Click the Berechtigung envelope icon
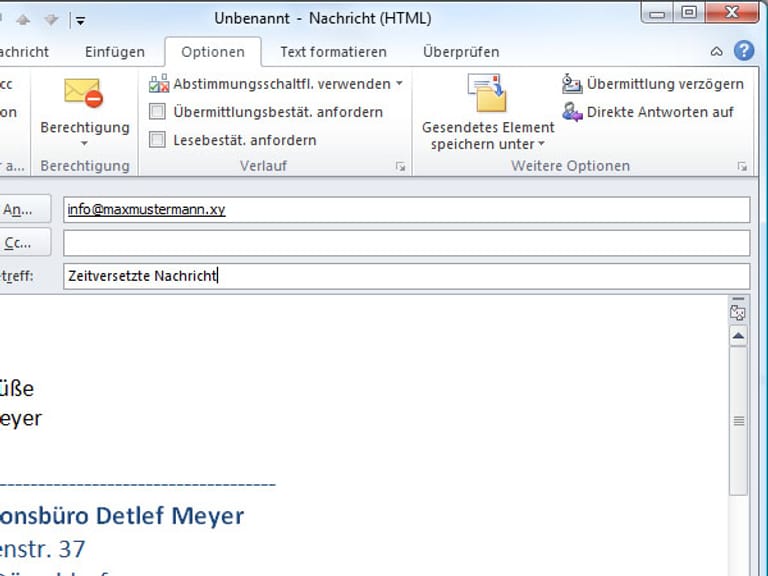Viewport: 768px width, 576px height. point(83,93)
